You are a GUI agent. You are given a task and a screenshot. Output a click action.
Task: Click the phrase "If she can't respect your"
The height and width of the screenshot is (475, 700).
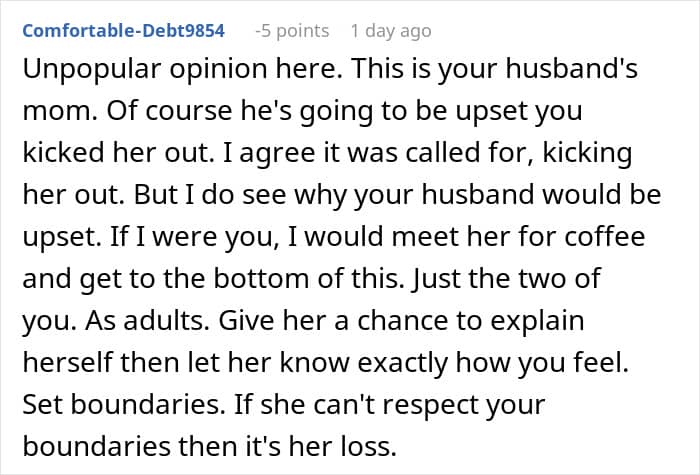tap(389, 404)
